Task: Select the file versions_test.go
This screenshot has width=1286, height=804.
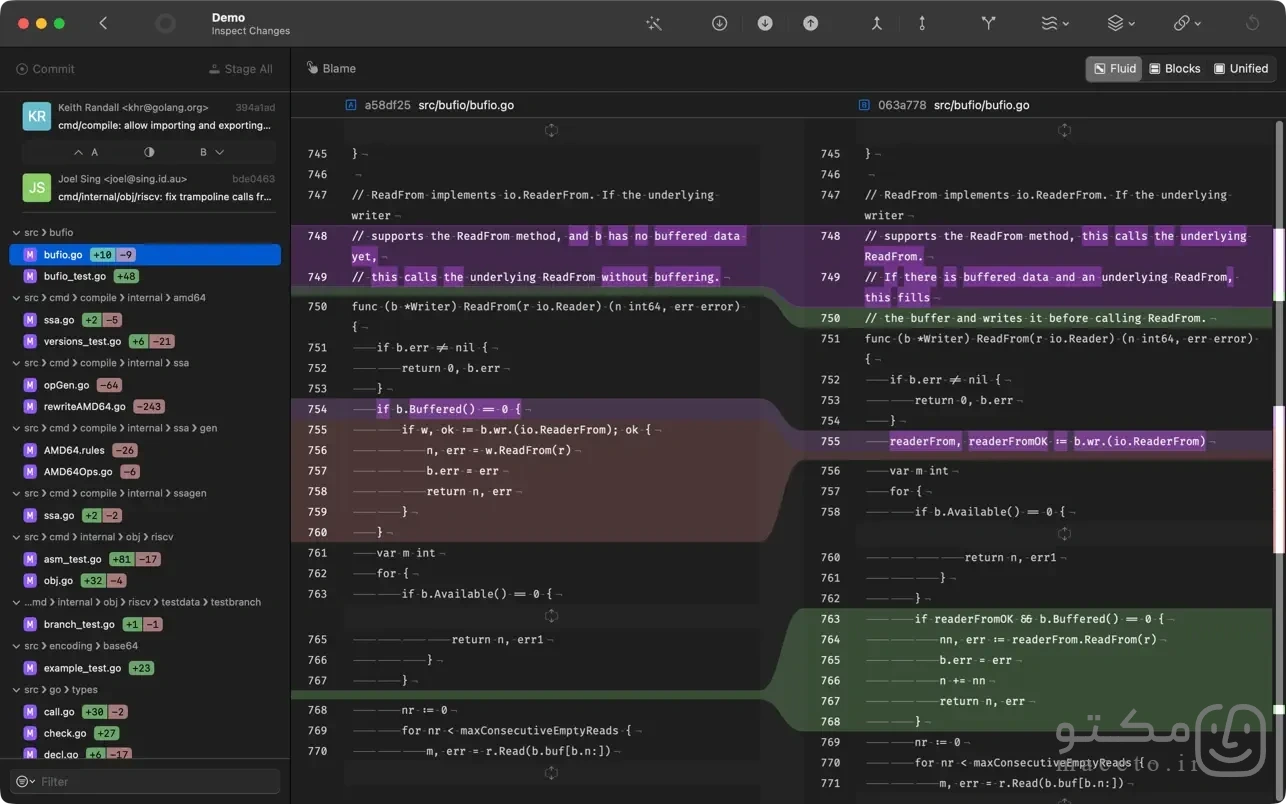Action: coord(145,341)
